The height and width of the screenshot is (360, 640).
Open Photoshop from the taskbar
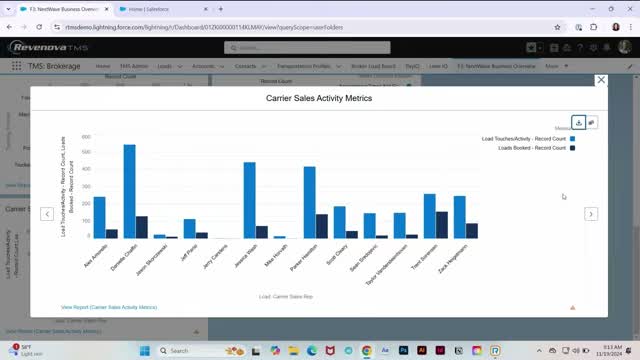coord(403,351)
